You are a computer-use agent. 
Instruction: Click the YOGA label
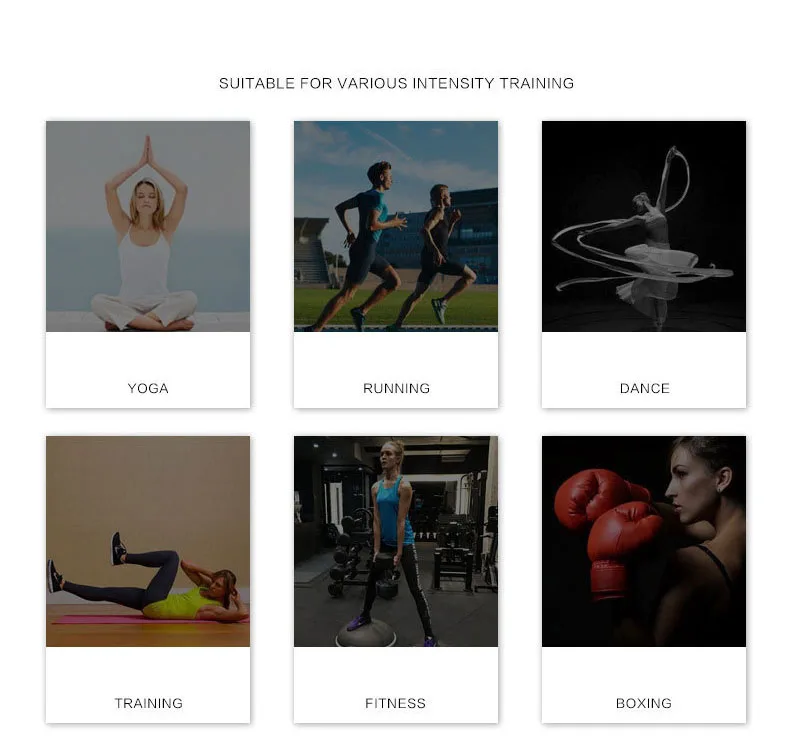[148, 388]
